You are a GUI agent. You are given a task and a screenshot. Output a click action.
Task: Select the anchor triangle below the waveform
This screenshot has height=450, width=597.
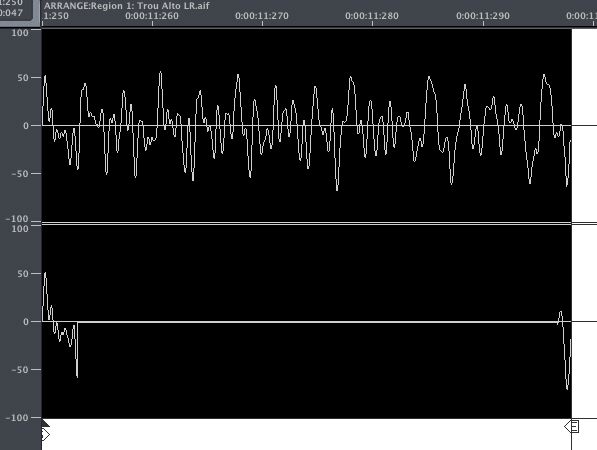click(45, 423)
